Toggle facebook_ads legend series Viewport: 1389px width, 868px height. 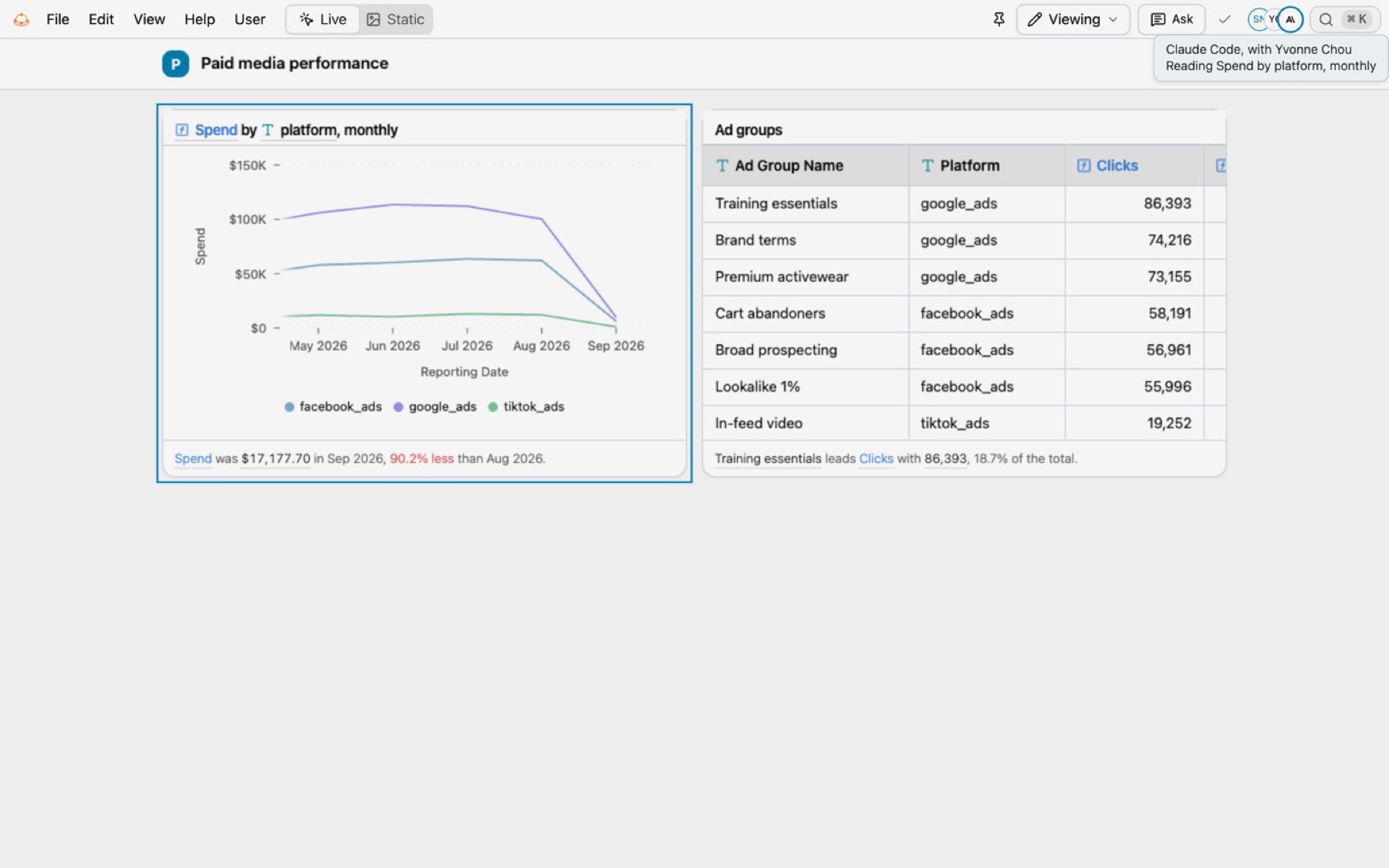click(x=333, y=407)
